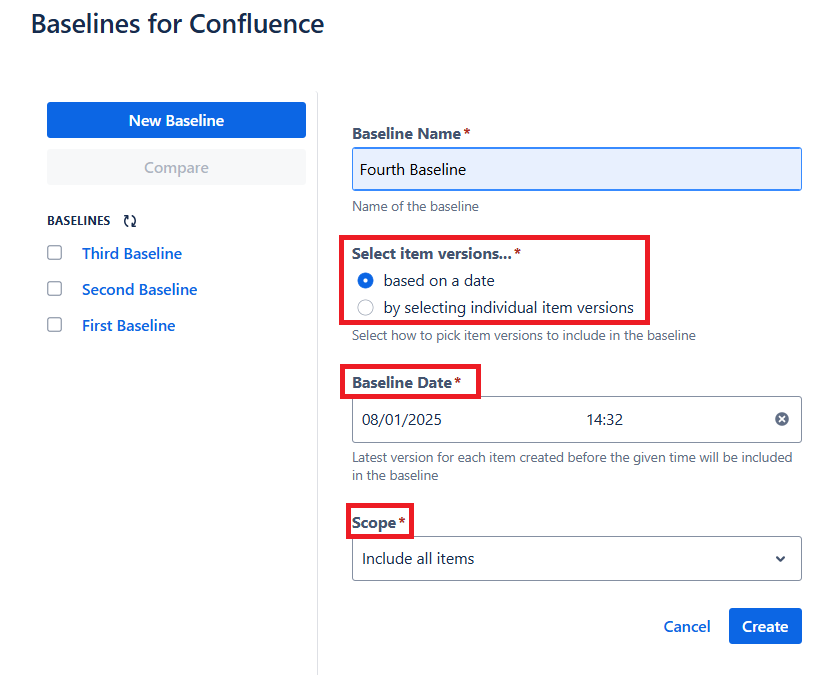Cancel the baseline creation
Screen dimensions: 834x675
[x=687, y=626]
